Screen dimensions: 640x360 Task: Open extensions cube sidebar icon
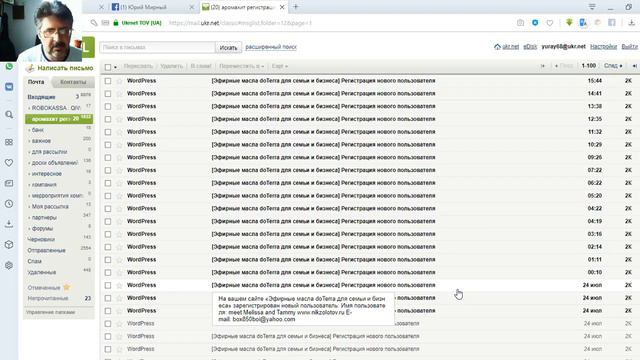pos(9,244)
